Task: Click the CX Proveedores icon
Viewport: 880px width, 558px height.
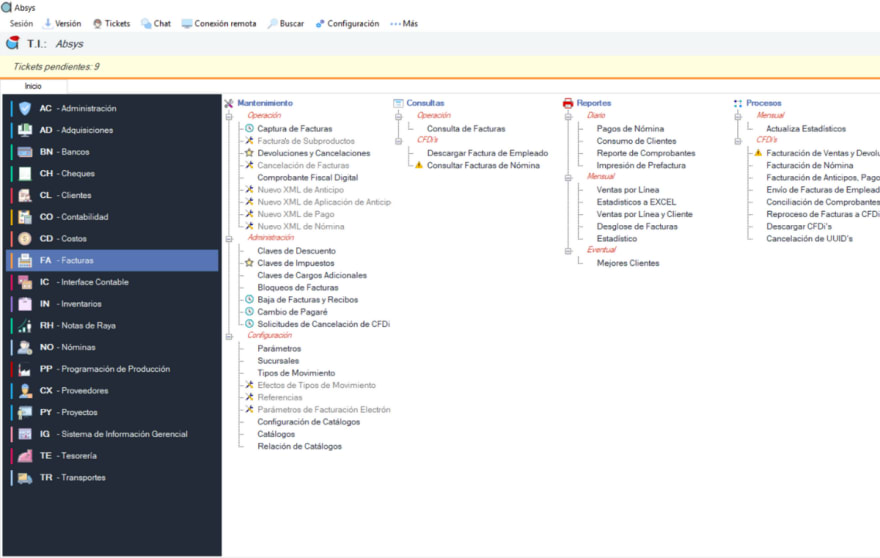Action: click(25, 391)
